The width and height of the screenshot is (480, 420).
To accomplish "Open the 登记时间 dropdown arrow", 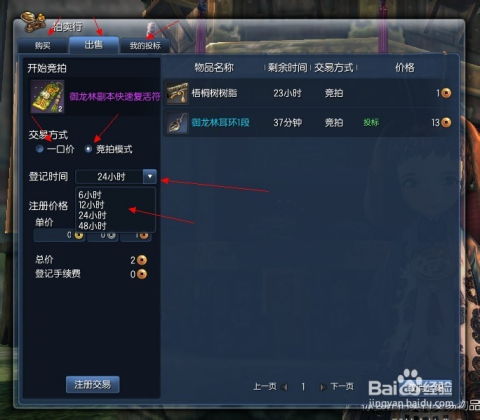I will pos(150,176).
